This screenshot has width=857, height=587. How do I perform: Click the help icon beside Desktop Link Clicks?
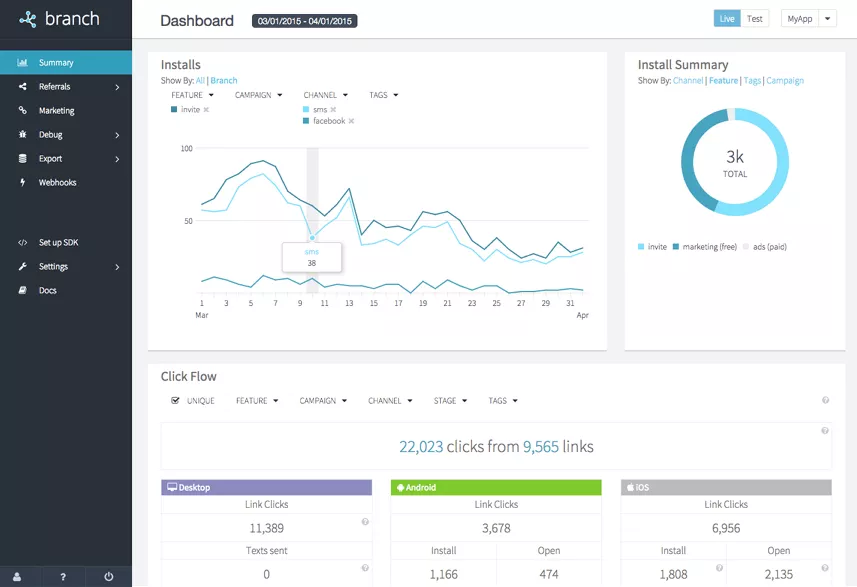click(x=365, y=522)
